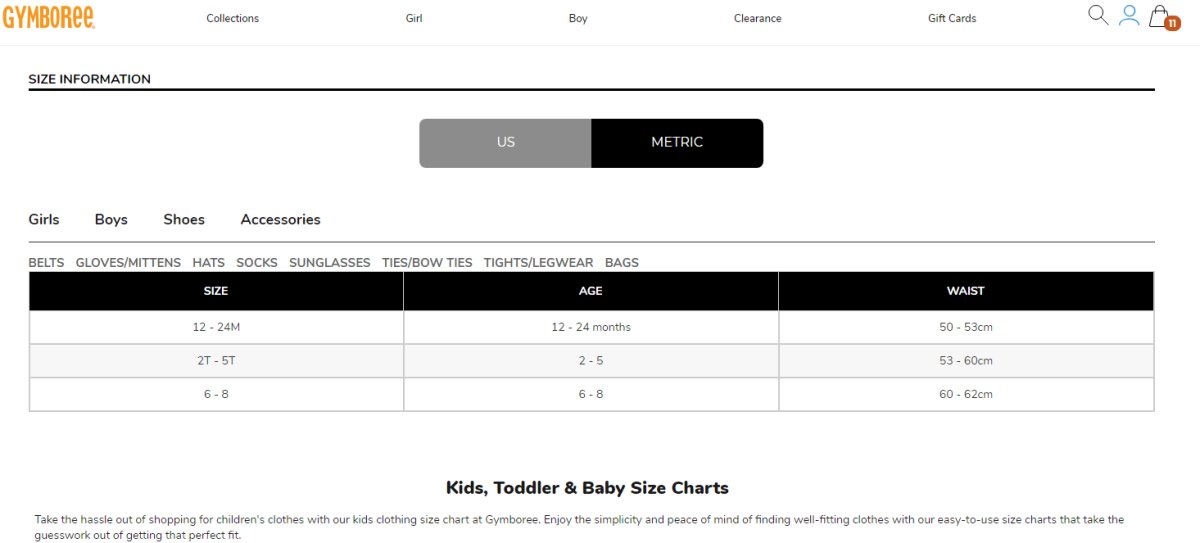
Task: Click the Gymboree logo
Action: pos(48,17)
